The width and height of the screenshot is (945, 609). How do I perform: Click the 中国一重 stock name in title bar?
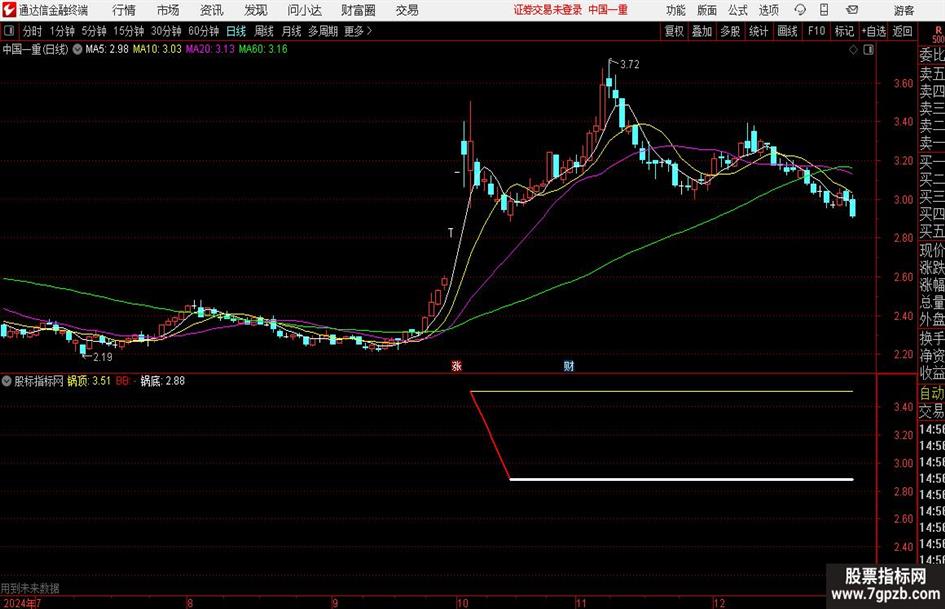tap(608, 10)
